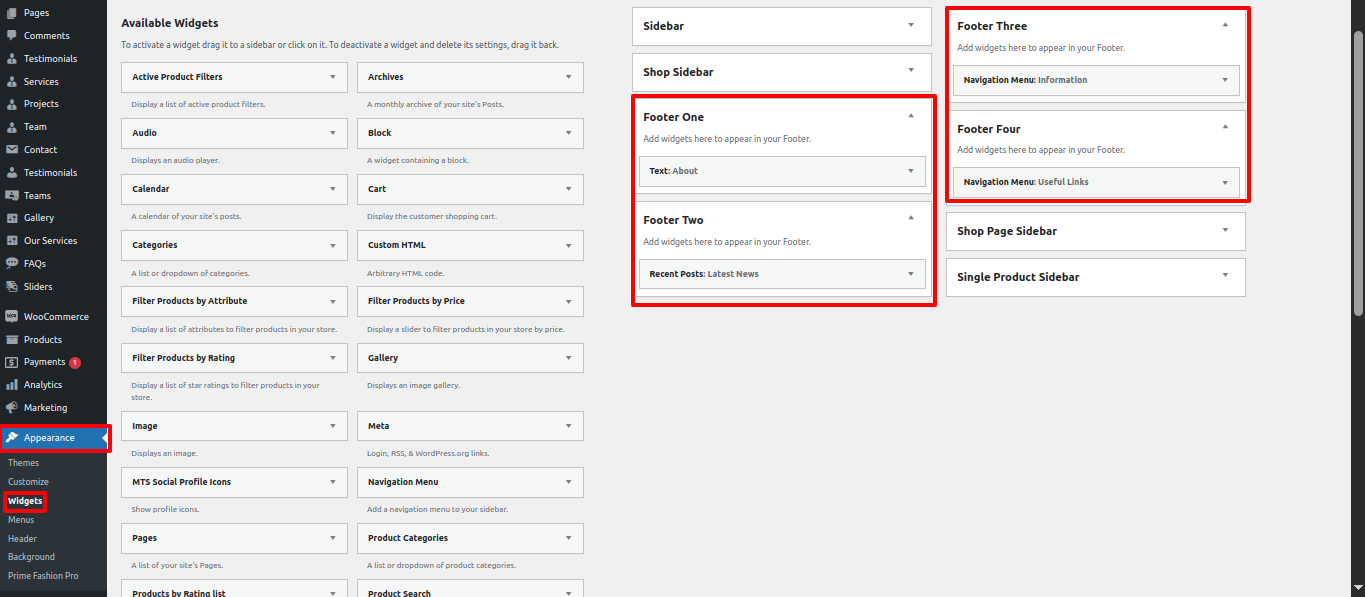
Task: Click the Gallery icon in the sidebar
Action: [12, 218]
